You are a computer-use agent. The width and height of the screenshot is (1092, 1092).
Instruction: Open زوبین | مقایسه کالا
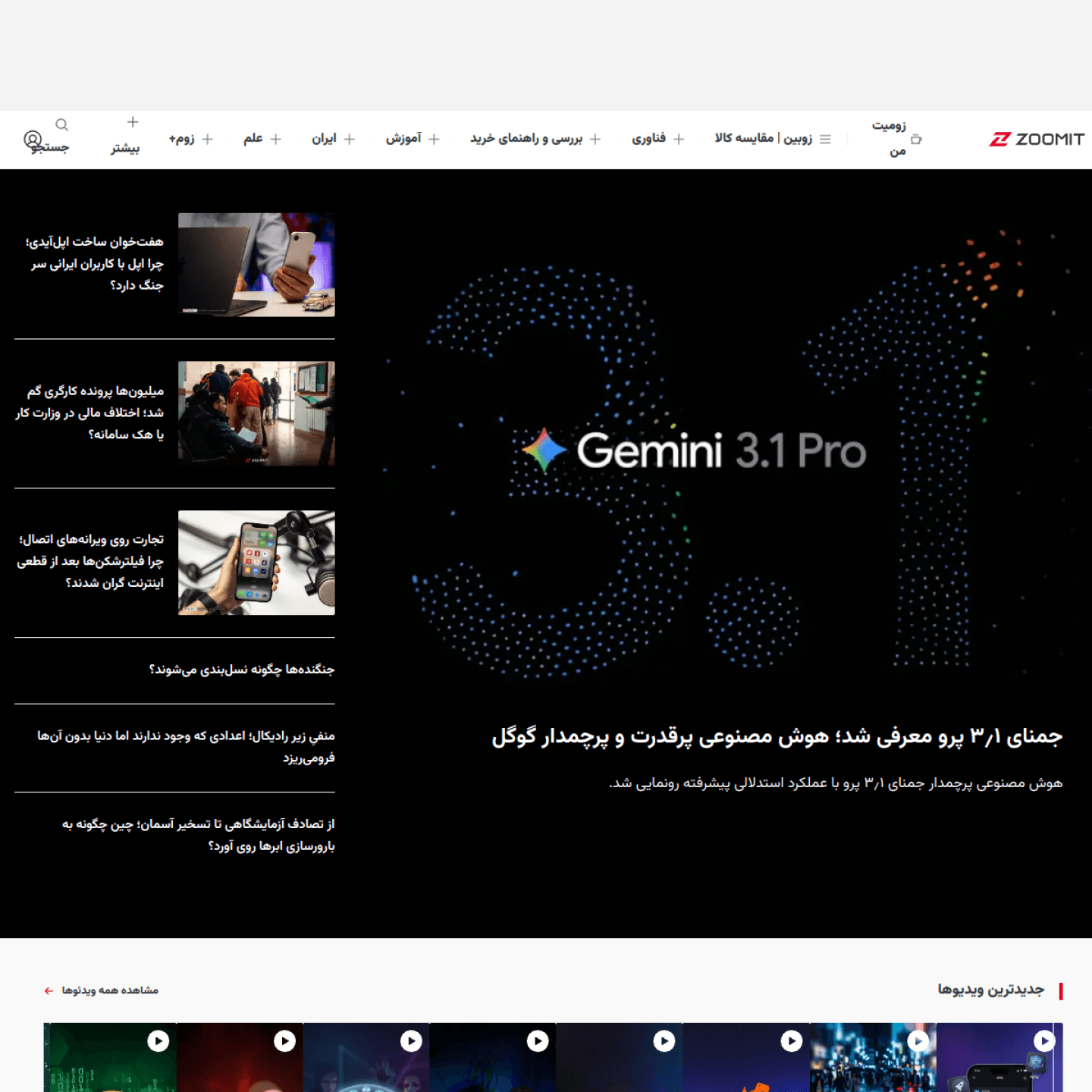pos(766,139)
